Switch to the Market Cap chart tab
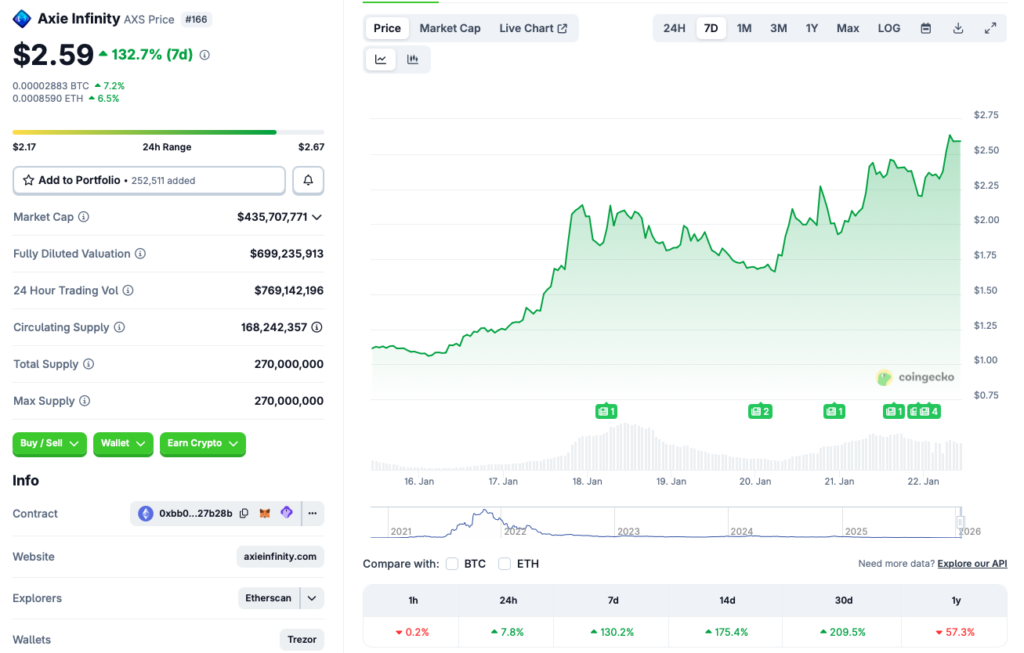 pyautogui.click(x=450, y=28)
